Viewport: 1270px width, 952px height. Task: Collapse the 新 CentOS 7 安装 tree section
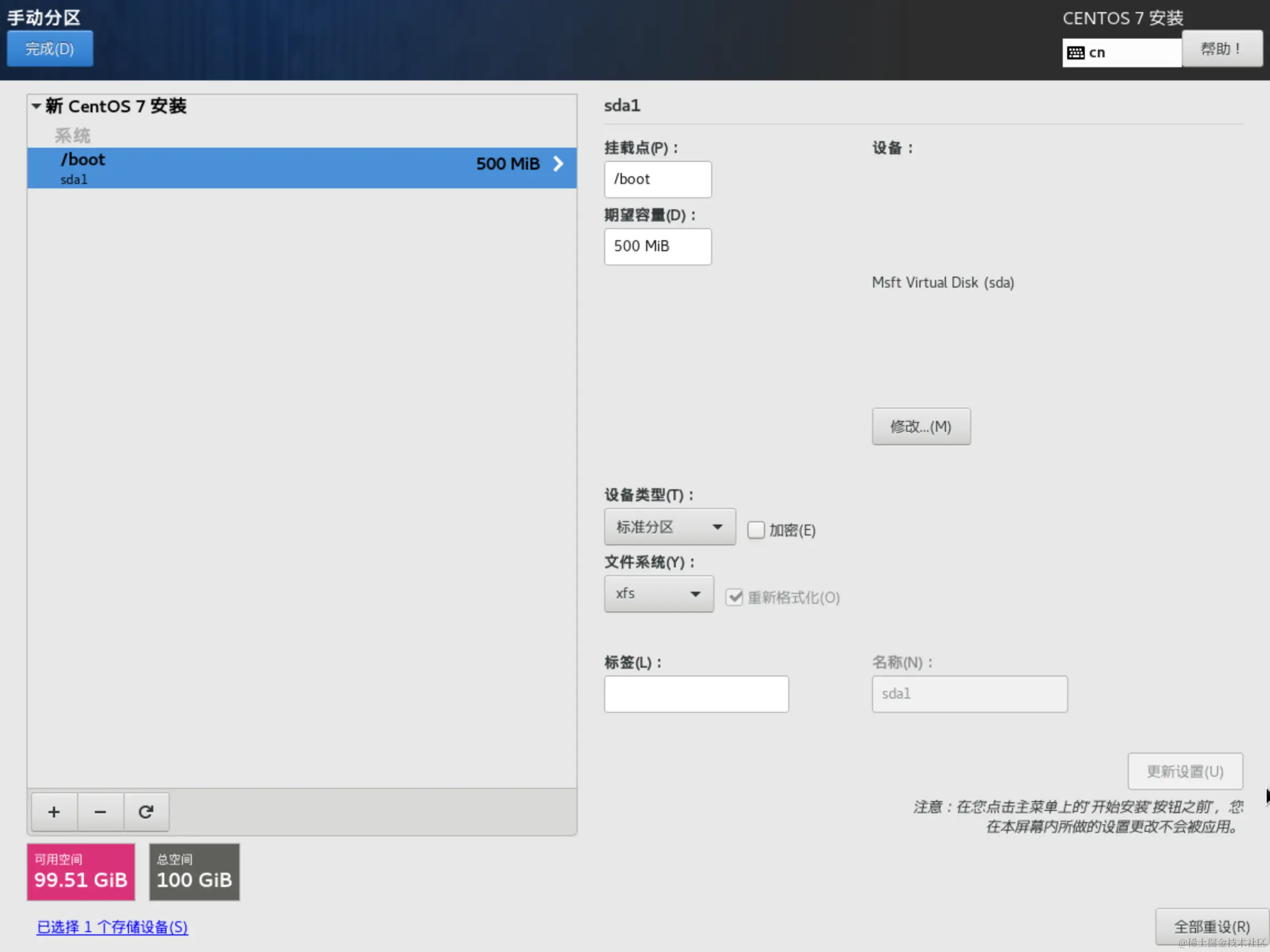(x=36, y=106)
